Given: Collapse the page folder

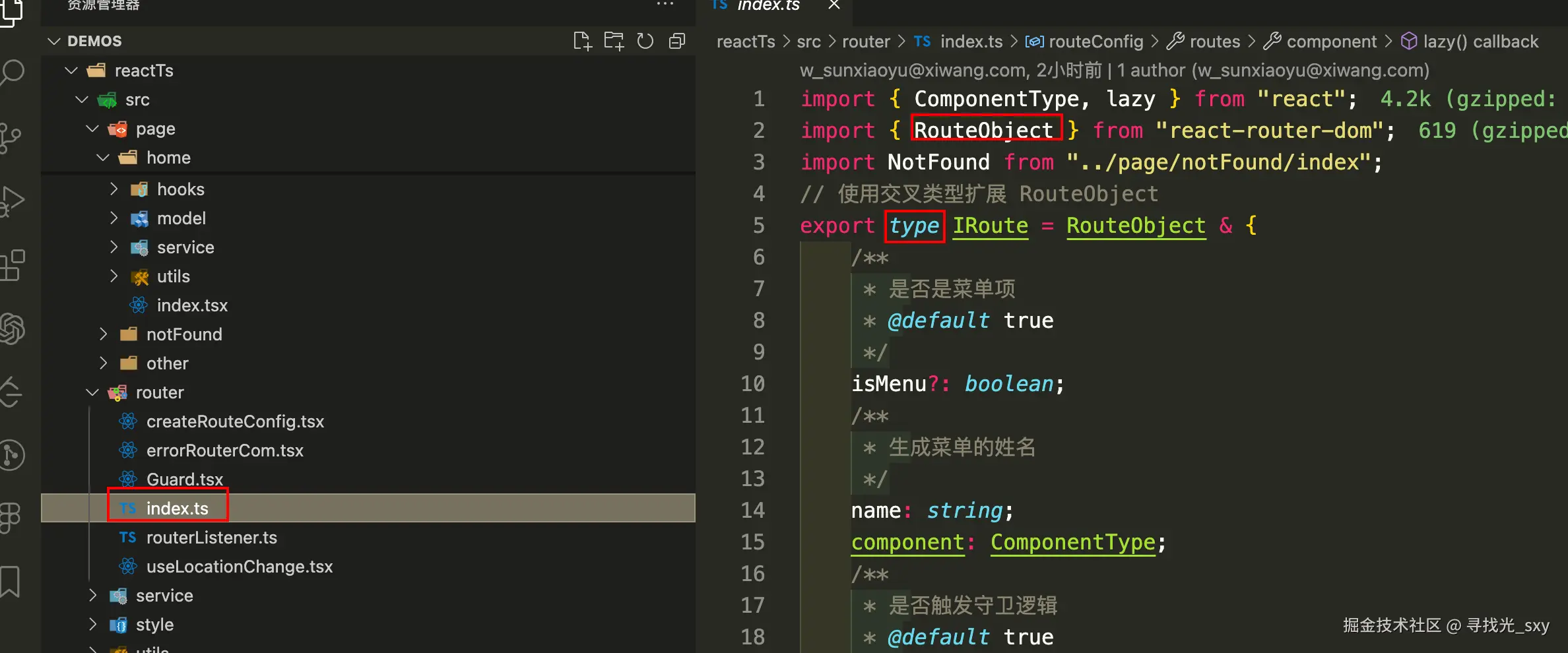Looking at the screenshot, I should point(92,128).
